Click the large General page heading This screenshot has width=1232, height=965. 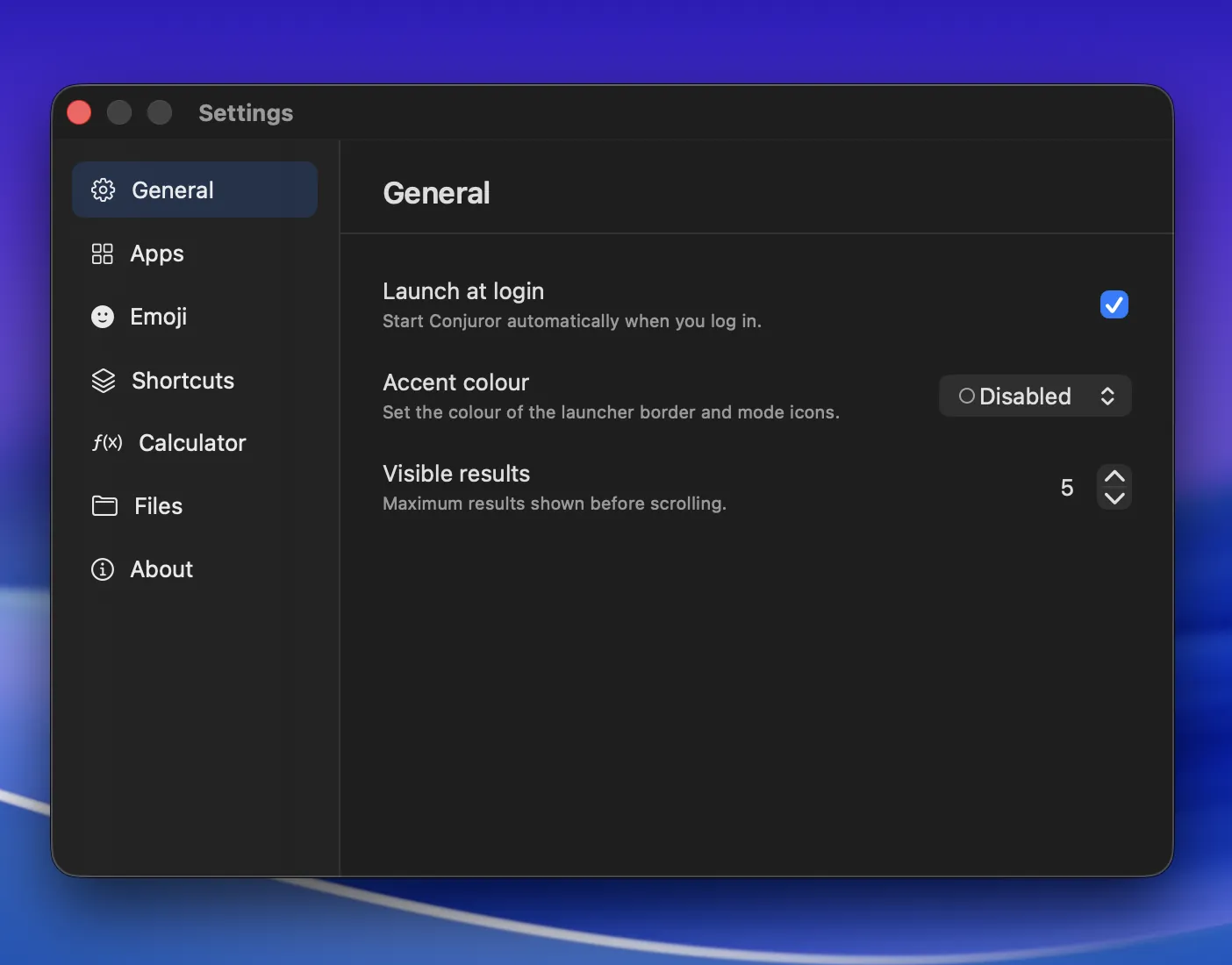(x=437, y=193)
